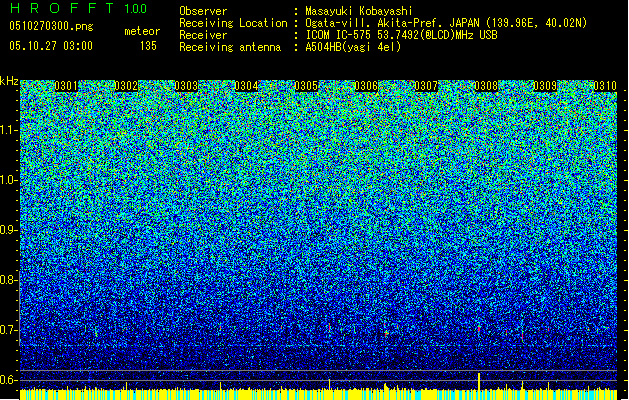Click the 0.6 frequency axis label
629x400 pixels.
pos(8,380)
